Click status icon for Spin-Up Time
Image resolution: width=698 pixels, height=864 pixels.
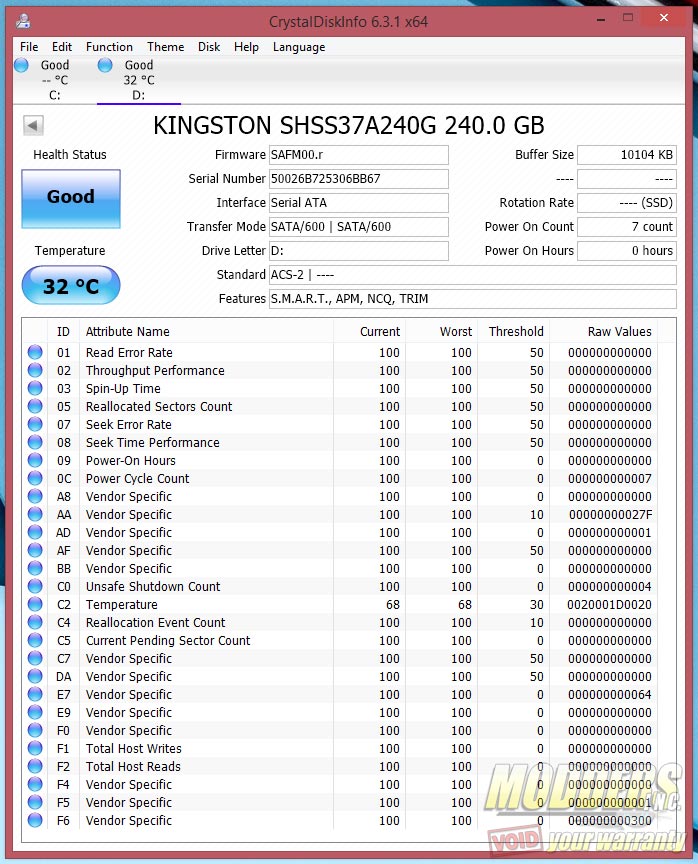35,388
